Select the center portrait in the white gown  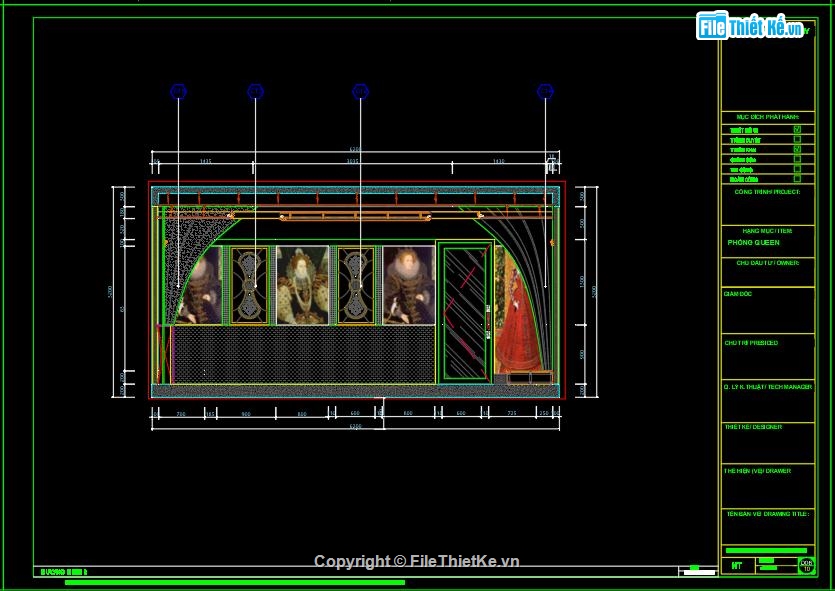coord(302,285)
